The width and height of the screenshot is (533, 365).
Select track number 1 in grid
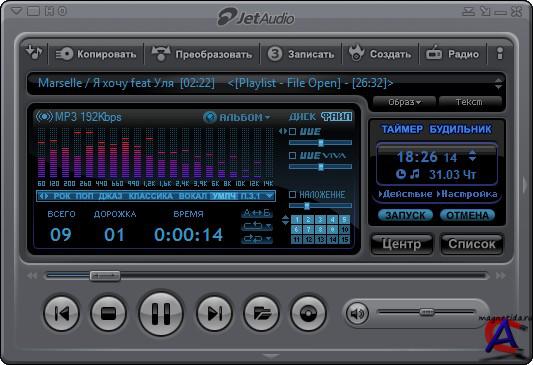pos(296,220)
